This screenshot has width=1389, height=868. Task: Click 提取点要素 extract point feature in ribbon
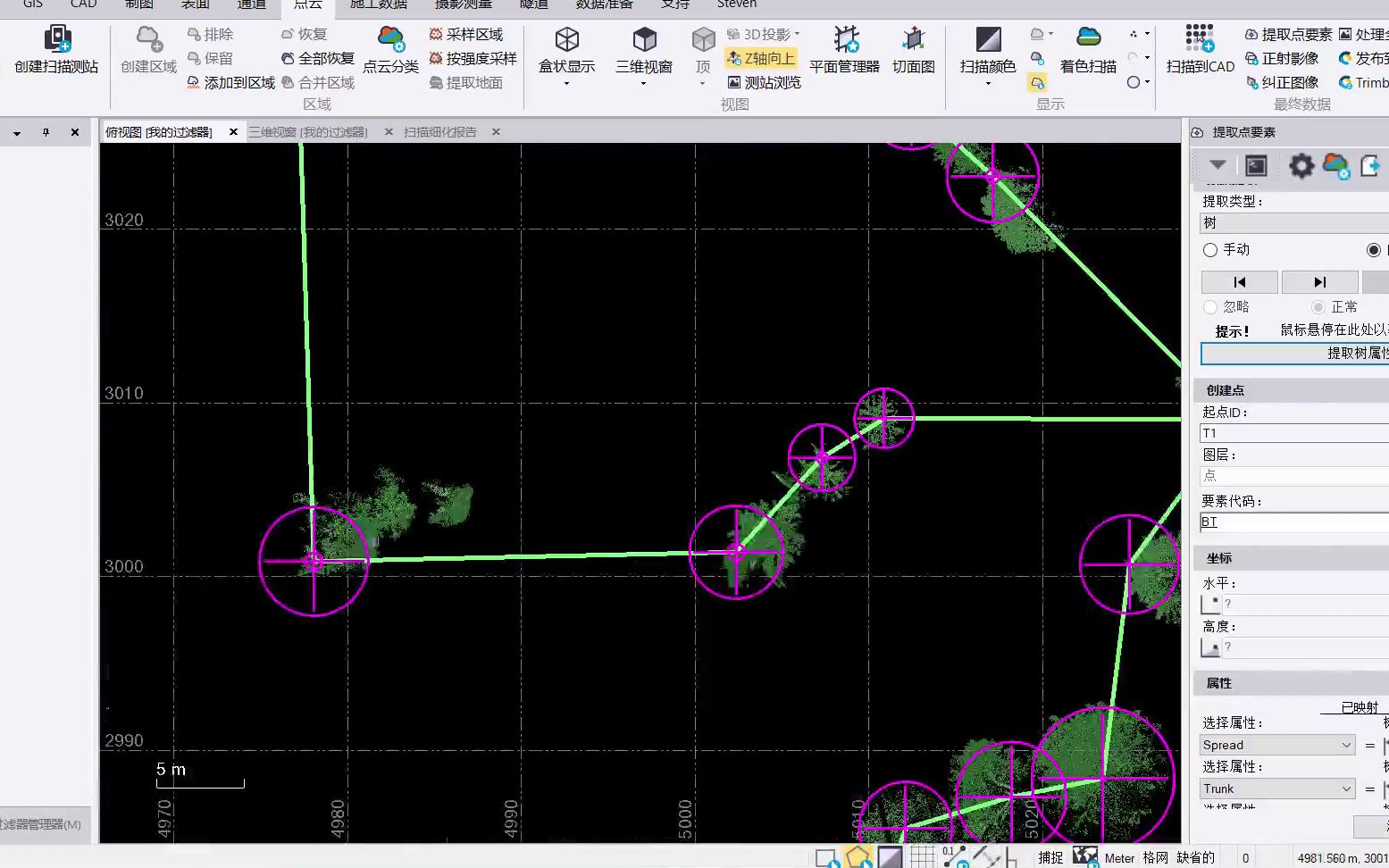tap(1288, 34)
